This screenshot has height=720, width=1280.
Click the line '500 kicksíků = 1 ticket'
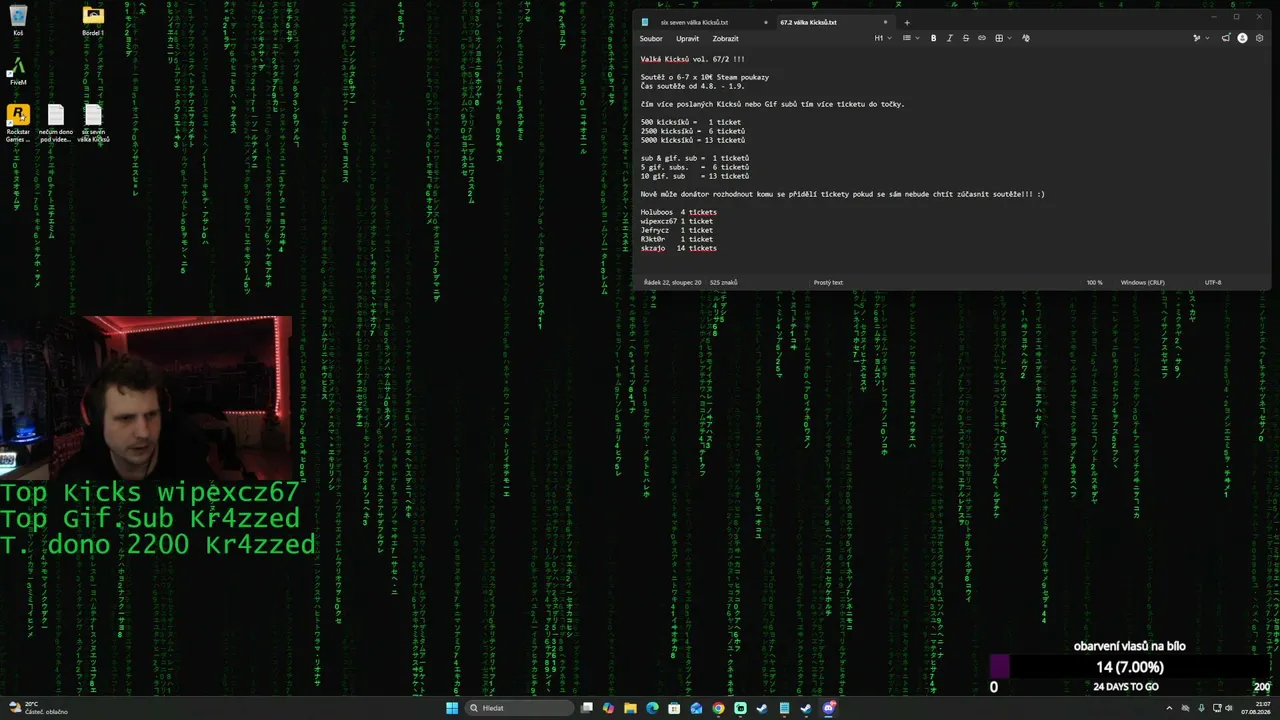[691, 122]
